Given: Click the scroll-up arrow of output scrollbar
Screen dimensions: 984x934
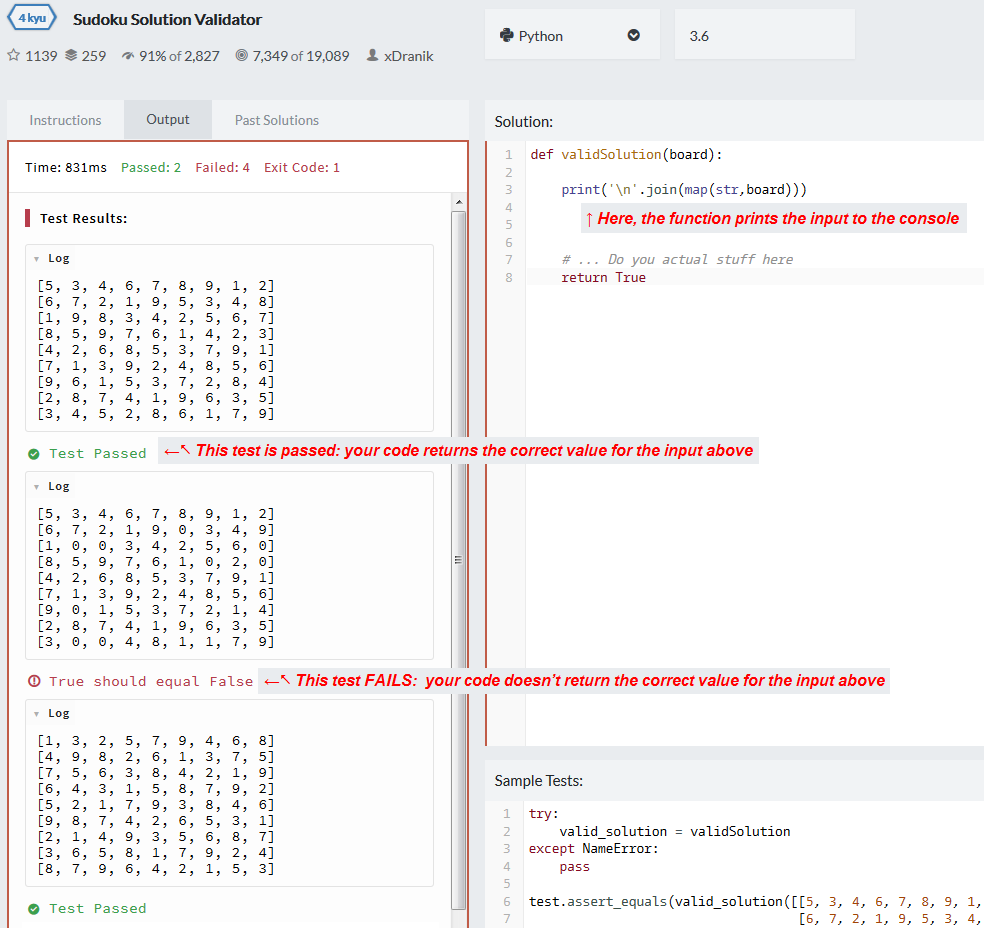Looking at the screenshot, I should (x=459, y=202).
